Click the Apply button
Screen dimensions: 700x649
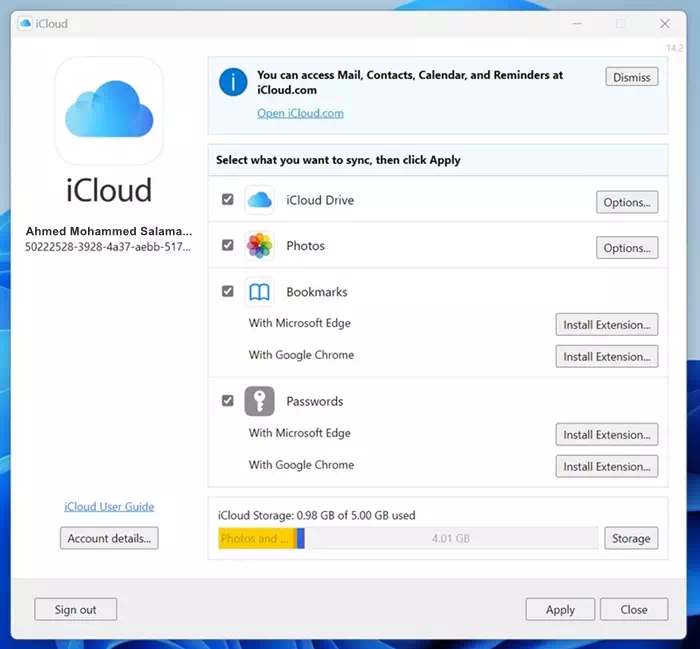560,610
